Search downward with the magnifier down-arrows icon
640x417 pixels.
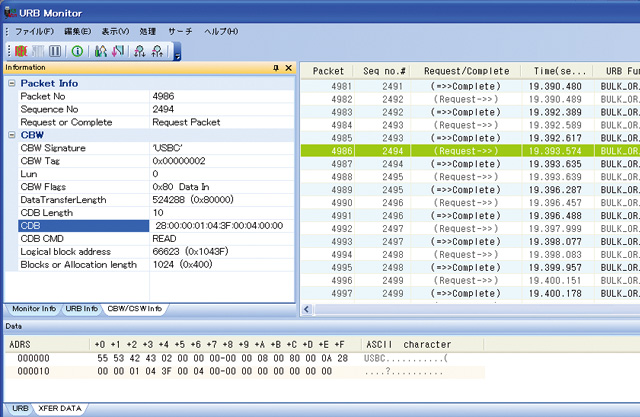140,51
